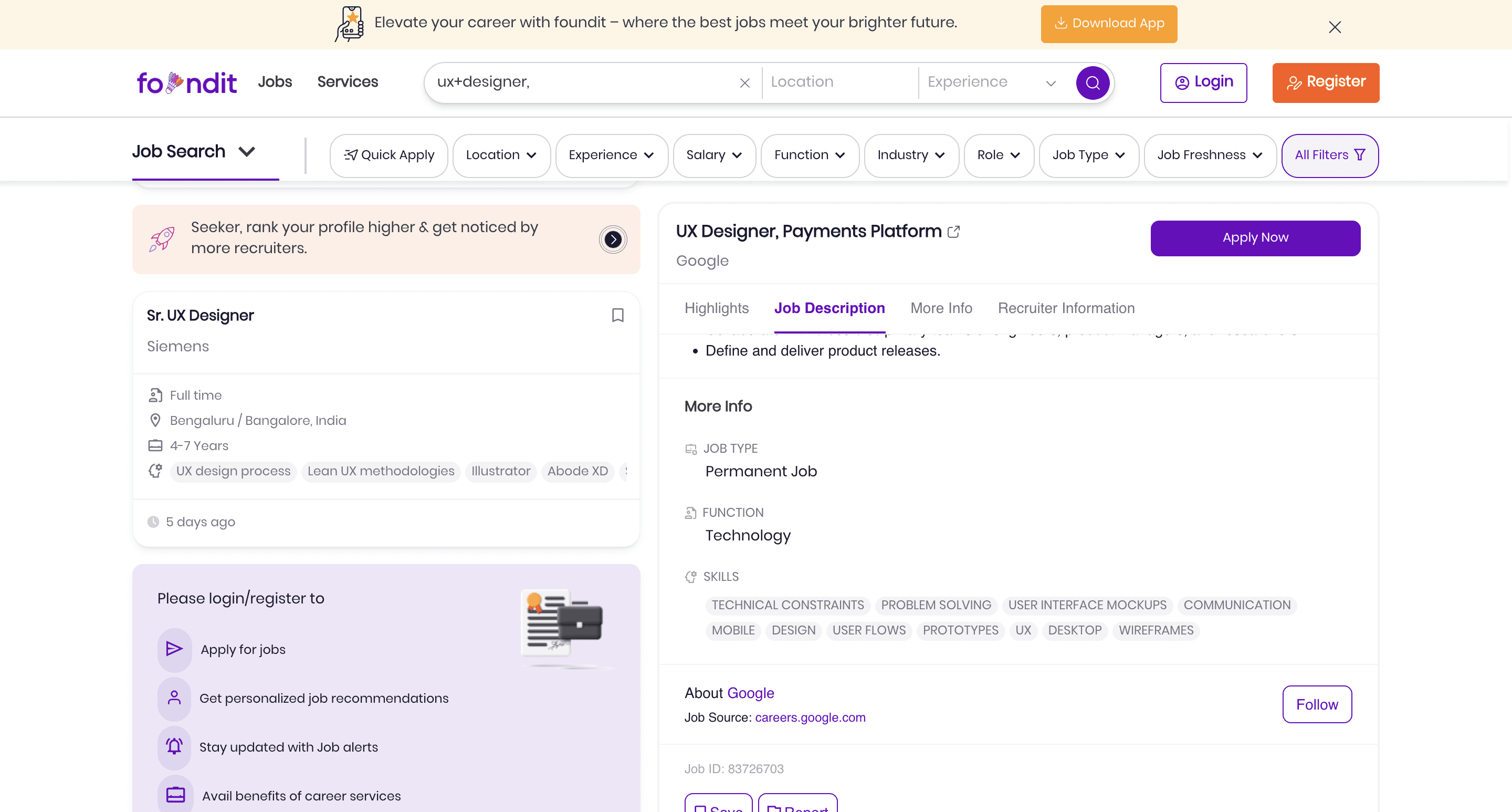This screenshot has width=1512, height=812.
Task: Click the Apply for jobs arrow icon
Action: tap(174, 649)
